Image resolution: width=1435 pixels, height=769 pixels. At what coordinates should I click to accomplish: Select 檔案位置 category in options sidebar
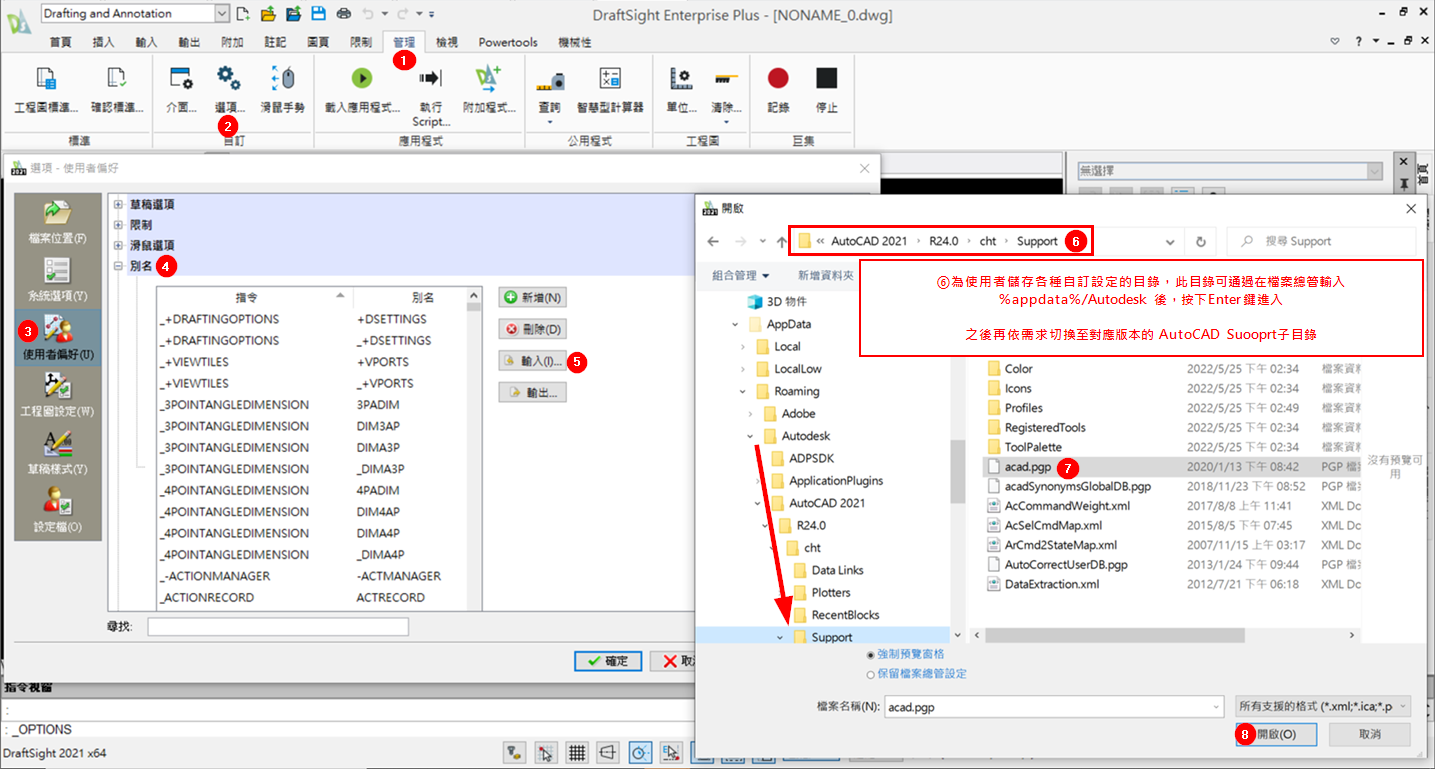[57, 221]
